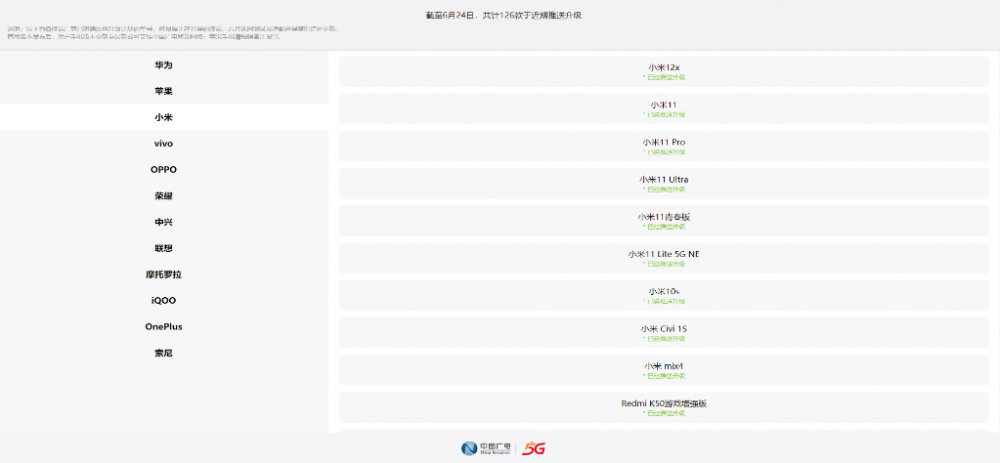Click the red 5G logo
Image resolution: width=1000 pixels, height=463 pixels.
point(533,448)
